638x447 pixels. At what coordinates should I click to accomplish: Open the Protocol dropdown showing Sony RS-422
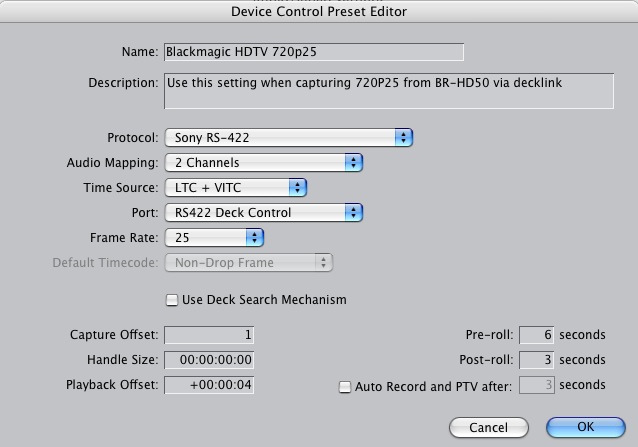[x=289, y=137]
